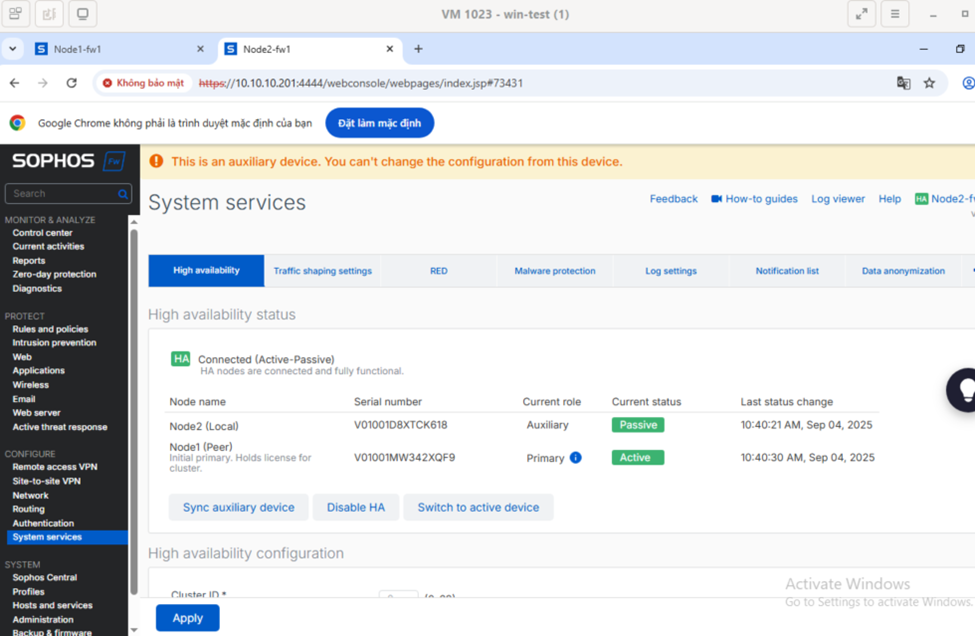The height and width of the screenshot is (636, 975).
Task: Click Switch to active device button
Action: pyautogui.click(x=478, y=507)
